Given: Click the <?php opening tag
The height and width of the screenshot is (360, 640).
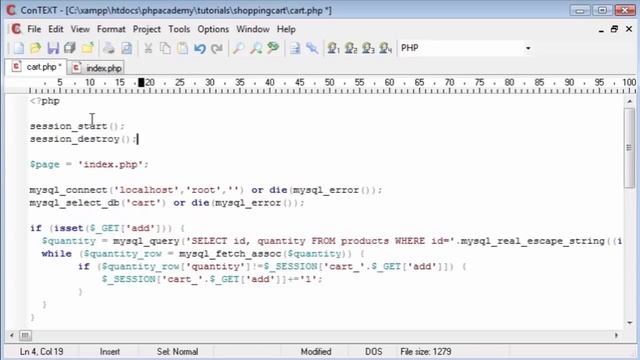Looking at the screenshot, I should pos(45,101).
